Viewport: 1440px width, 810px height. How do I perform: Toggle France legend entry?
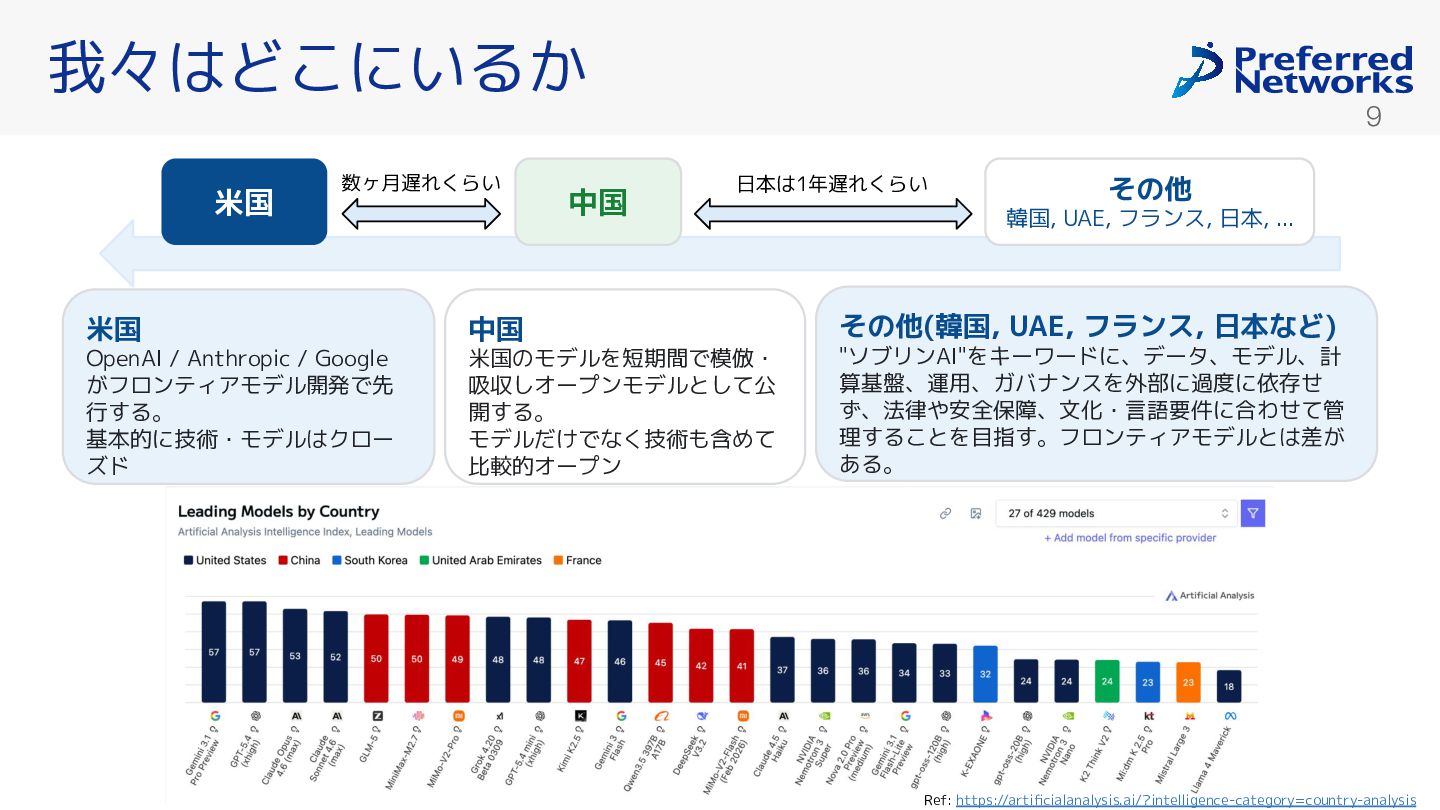[x=577, y=561]
